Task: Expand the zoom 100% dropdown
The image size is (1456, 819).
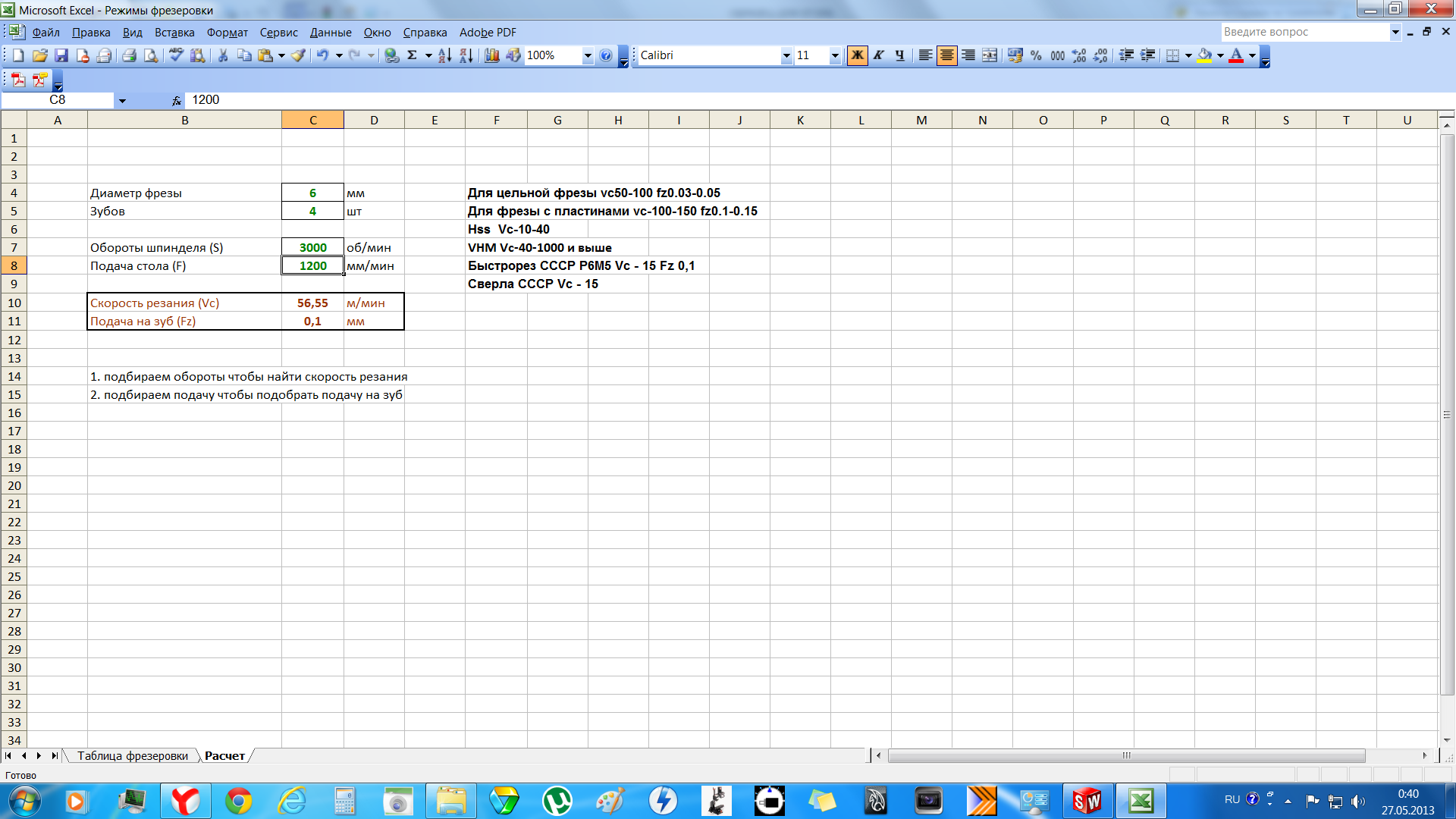Action: [587, 55]
